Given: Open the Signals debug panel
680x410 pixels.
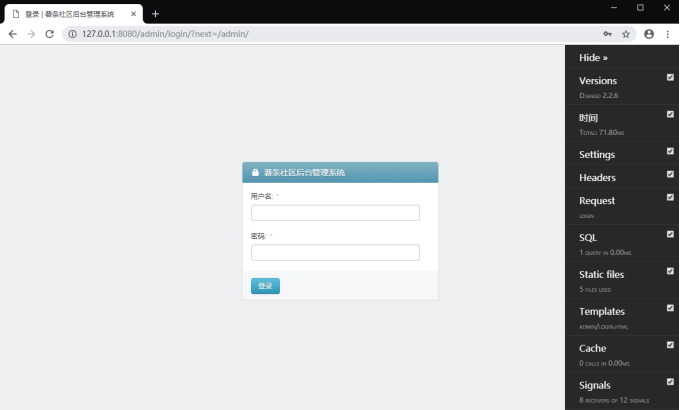Looking at the screenshot, I should click(595, 385).
